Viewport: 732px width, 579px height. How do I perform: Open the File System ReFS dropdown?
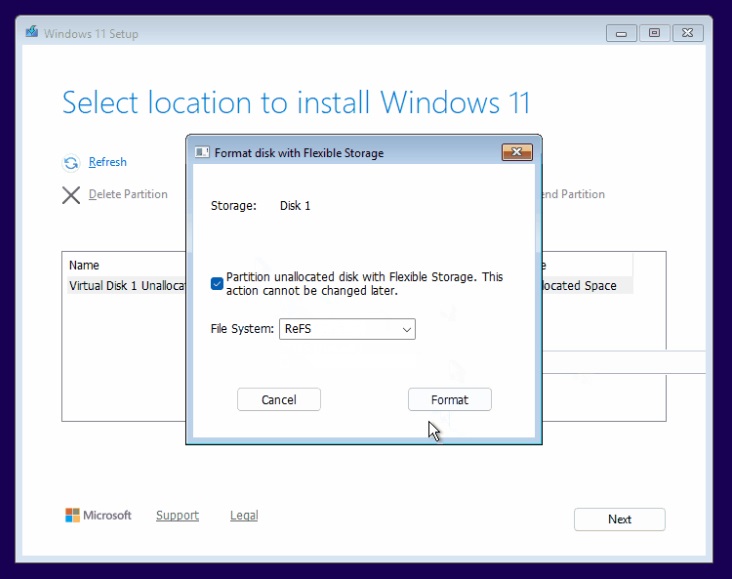pyautogui.click(x=347, y=329)
